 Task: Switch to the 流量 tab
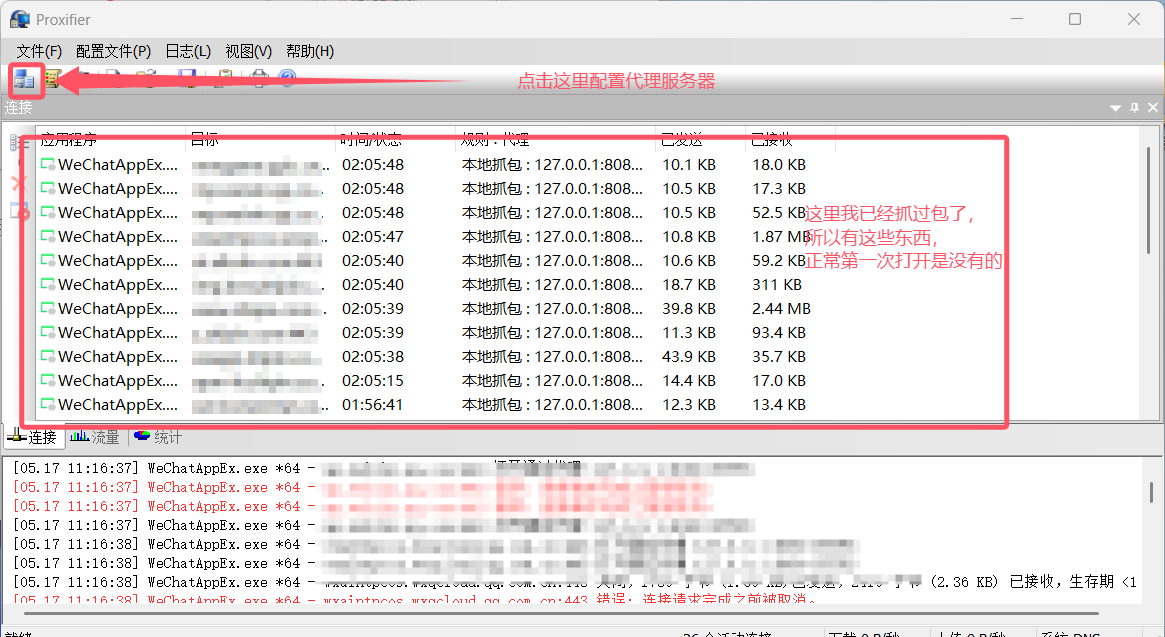click(x=96, y=437)
